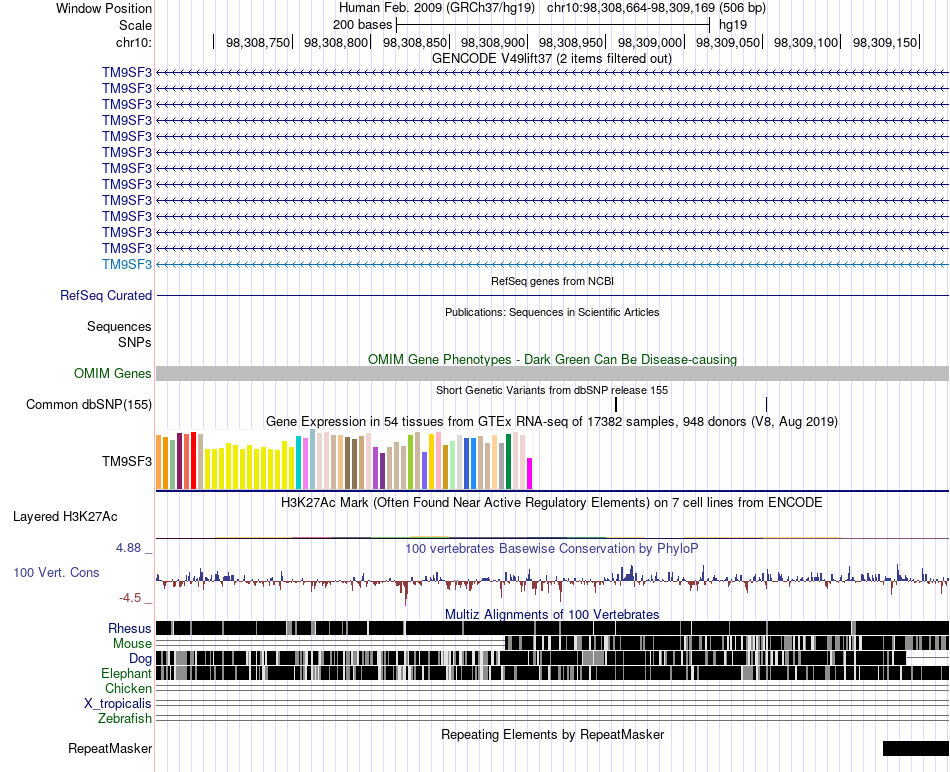Click the Mouse alignment row label

pos(132,644)
